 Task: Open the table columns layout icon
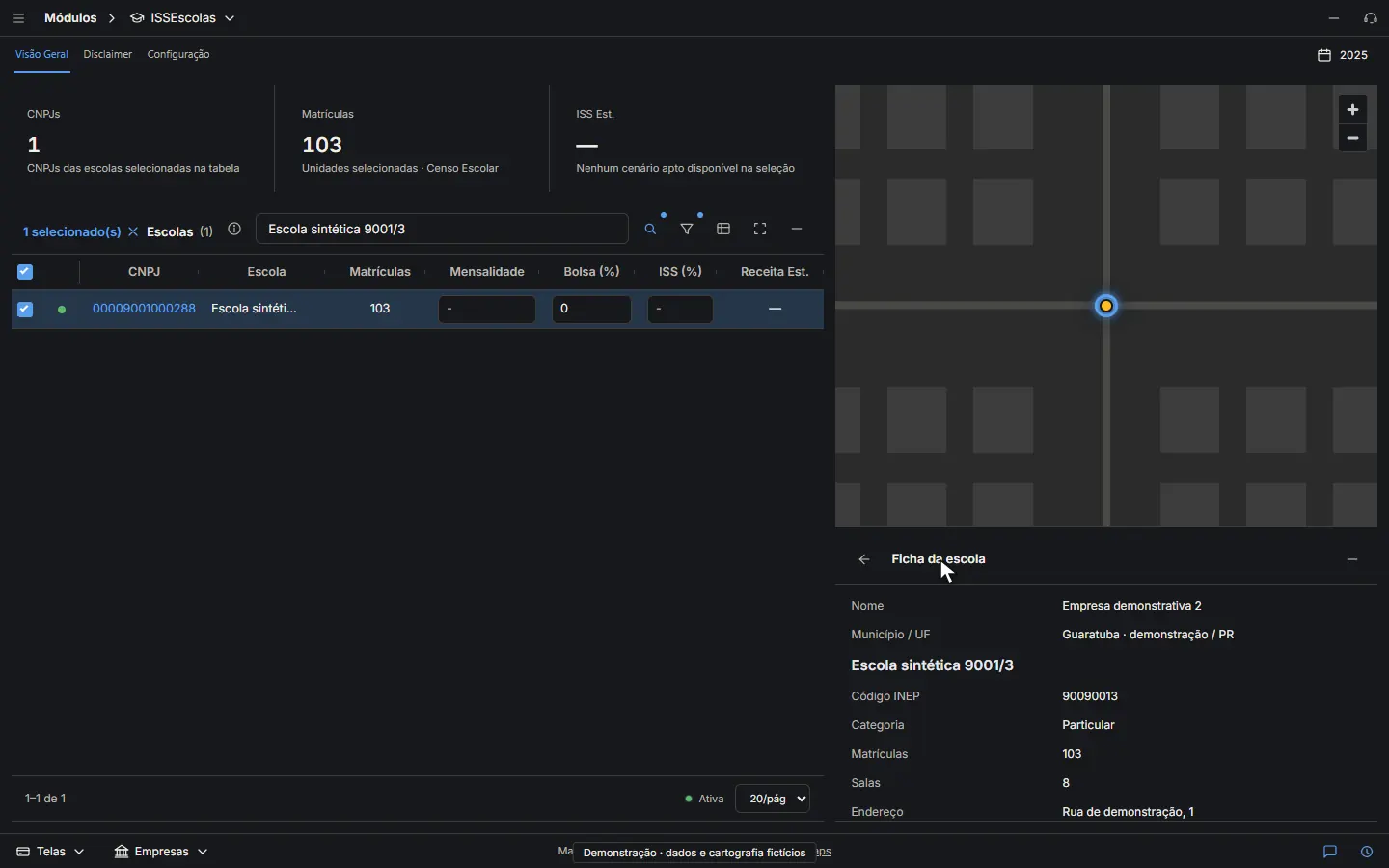coord(724,230)
